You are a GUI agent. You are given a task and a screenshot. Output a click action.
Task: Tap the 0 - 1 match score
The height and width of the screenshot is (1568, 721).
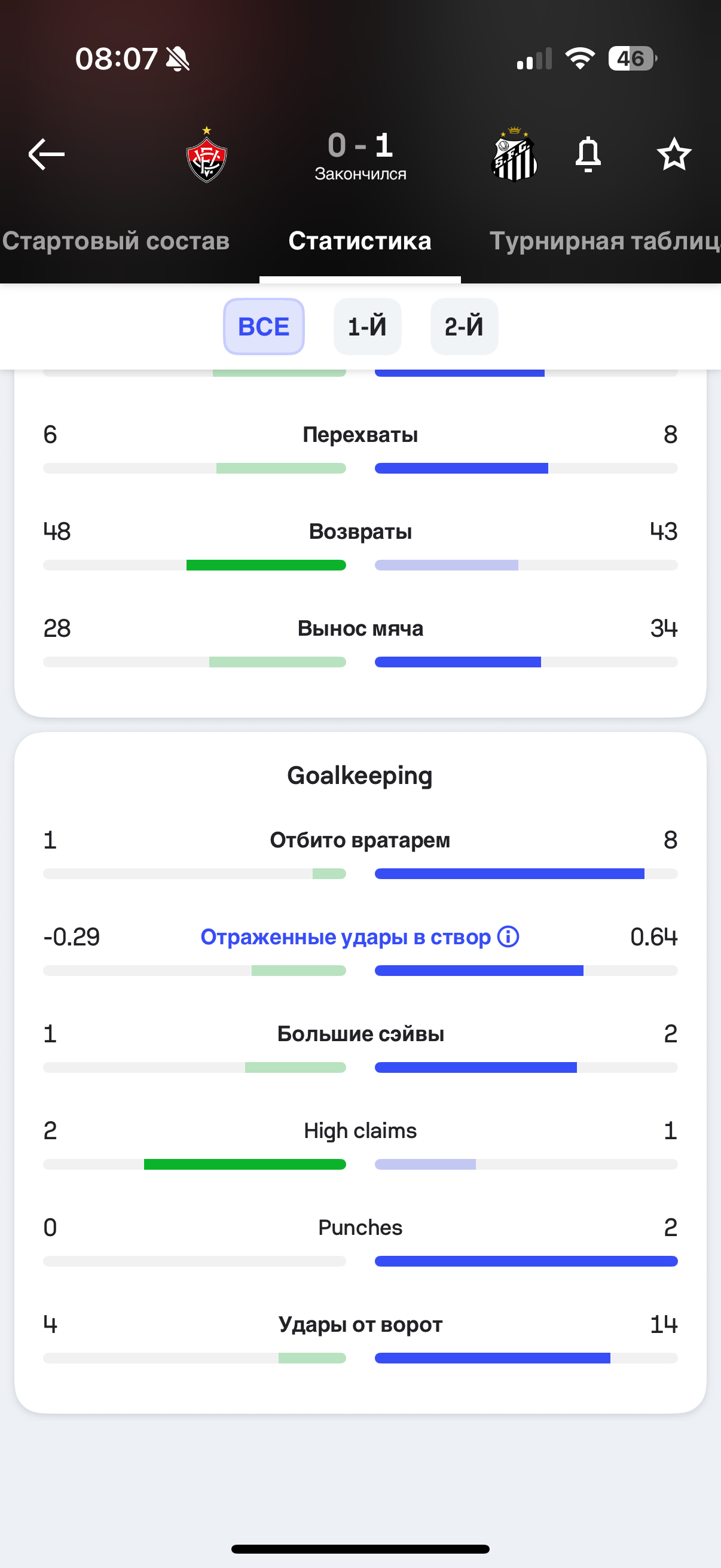360,146
